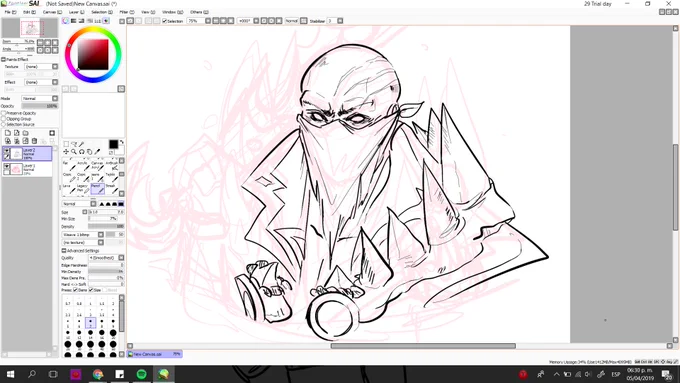Open the Canvas menu
This screenshot has width=680, height=383.
coord(52,12)
